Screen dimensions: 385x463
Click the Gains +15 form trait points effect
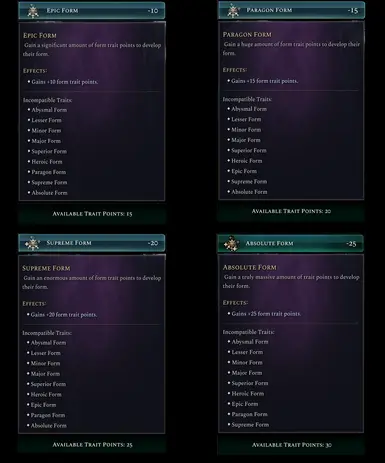point(265,81)
